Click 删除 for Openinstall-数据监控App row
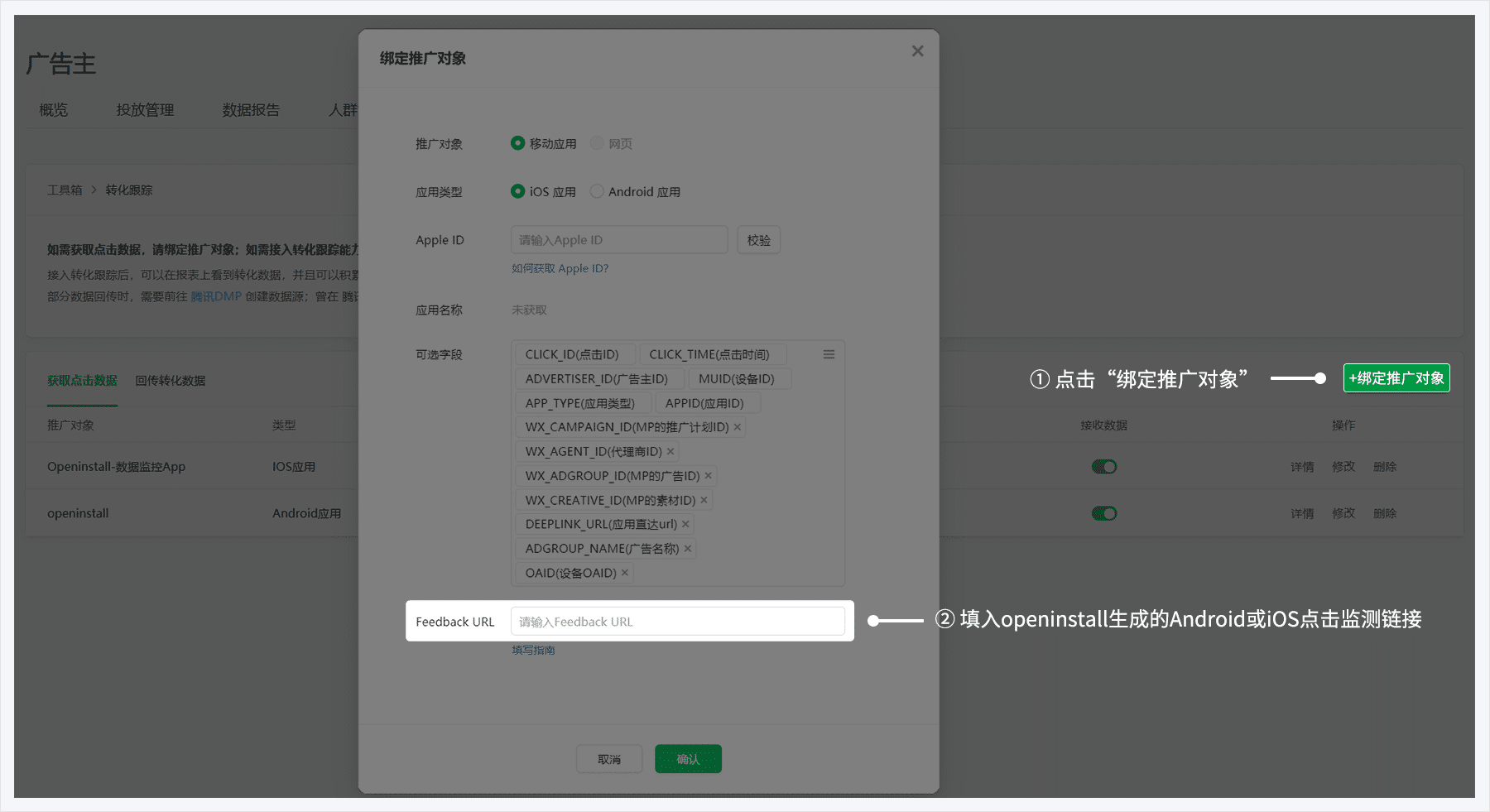Viewport: 1490px width, 812px height. click(1385, 467)
